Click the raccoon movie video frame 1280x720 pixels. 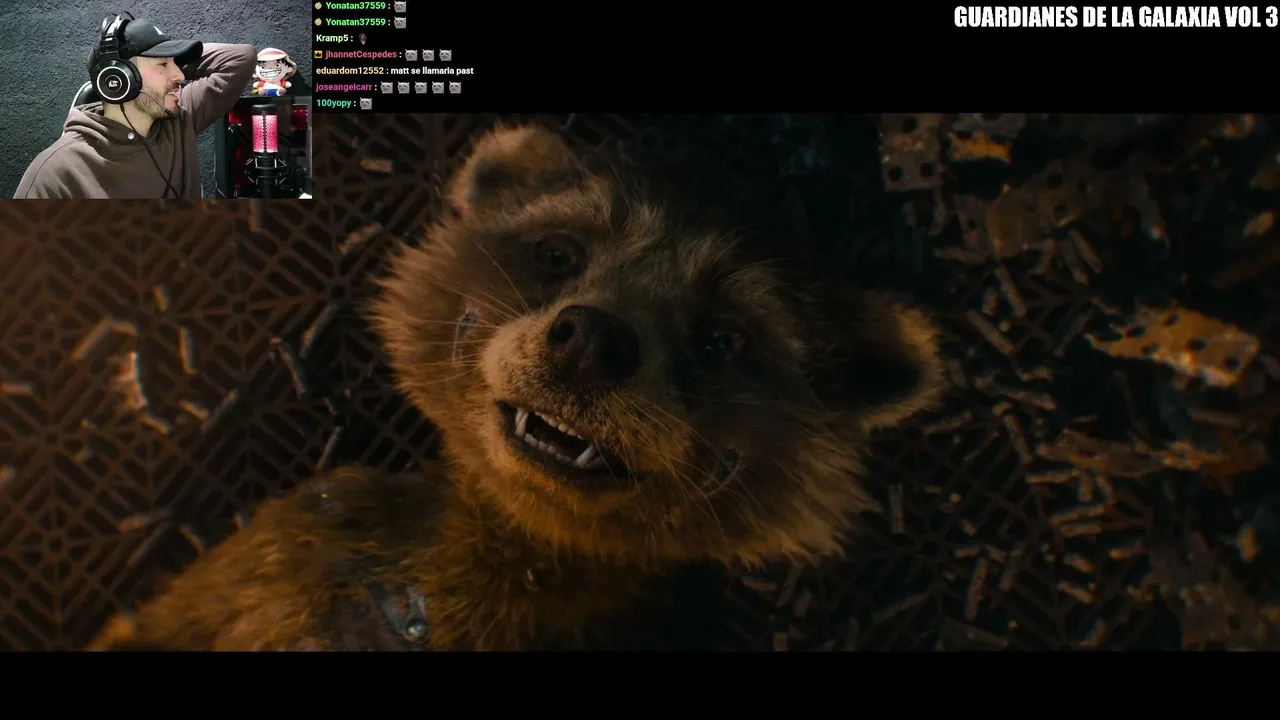640,382
